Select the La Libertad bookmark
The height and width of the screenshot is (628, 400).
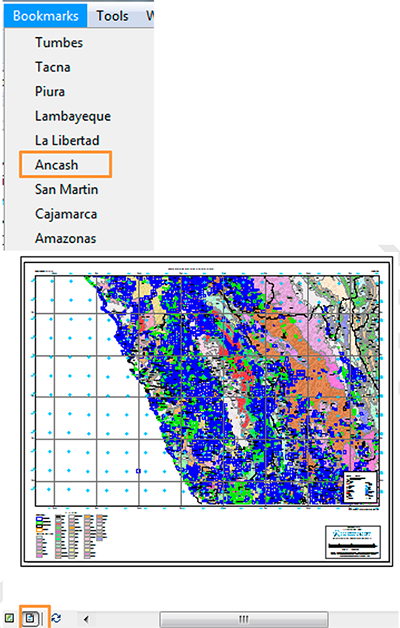(67, 141)
